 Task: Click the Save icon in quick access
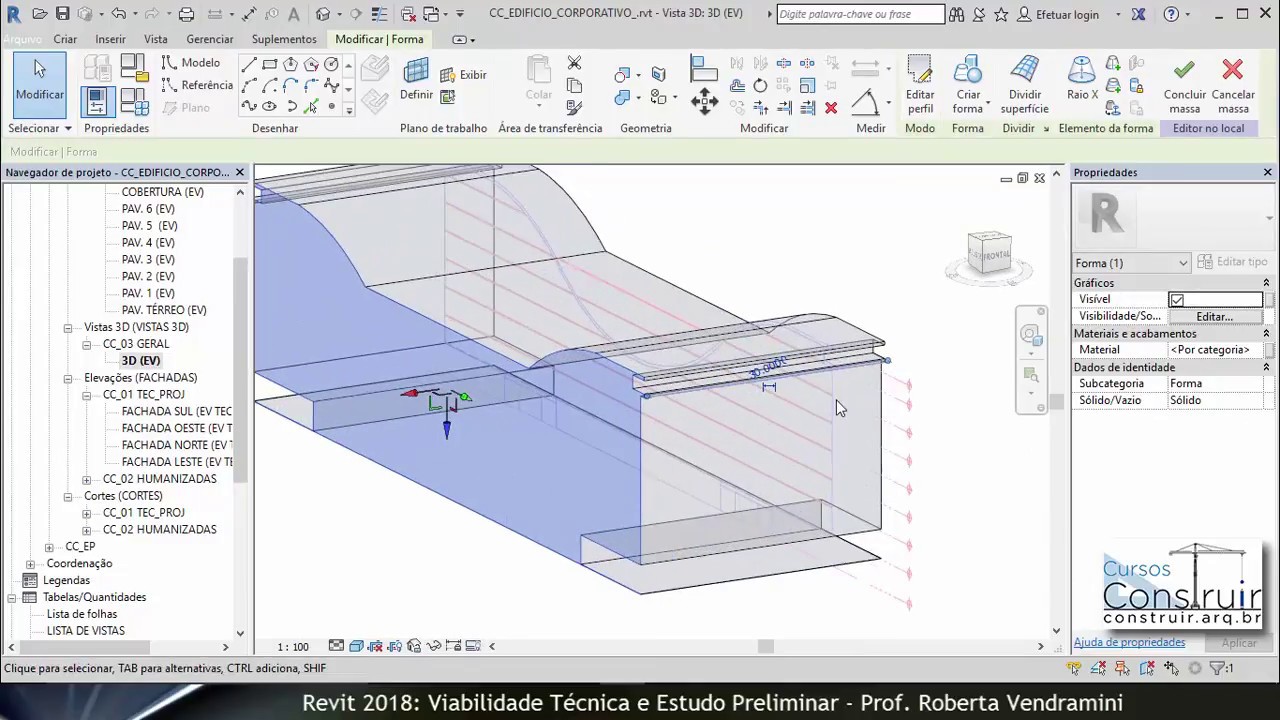pos(62,14)
